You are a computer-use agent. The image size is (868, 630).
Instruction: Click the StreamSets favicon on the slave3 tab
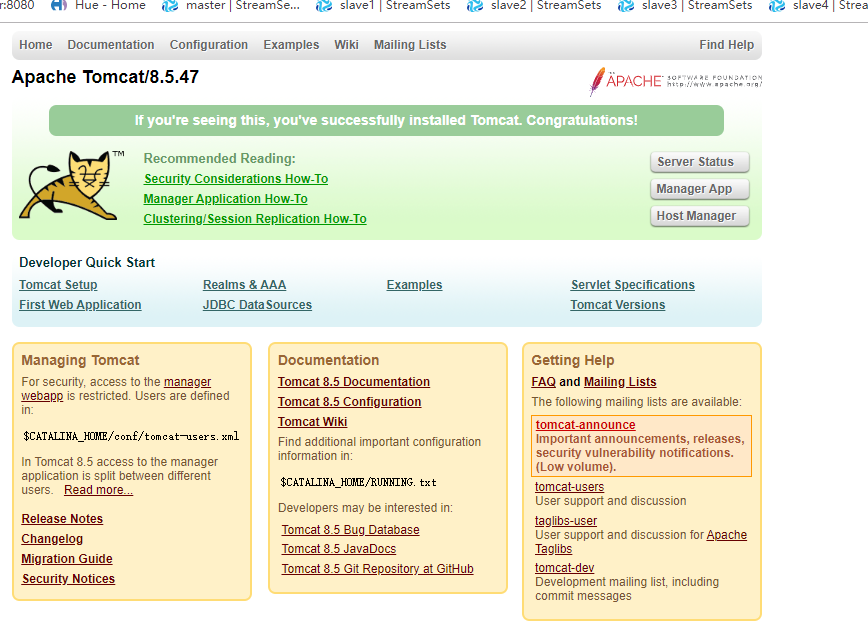click(625, 6)
